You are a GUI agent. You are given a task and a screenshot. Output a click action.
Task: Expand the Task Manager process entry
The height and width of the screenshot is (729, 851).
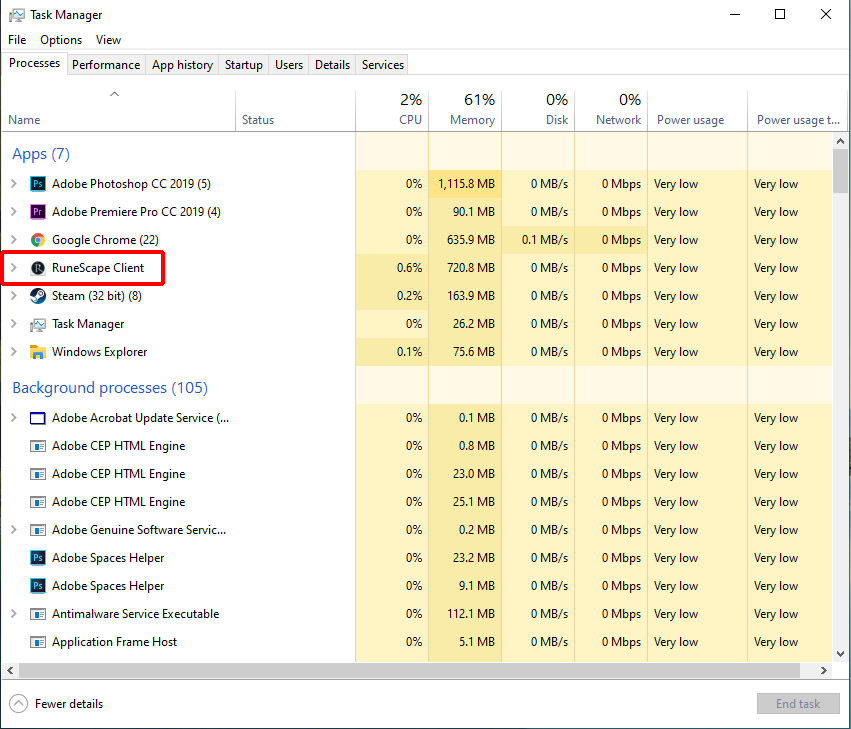[14, 324]
